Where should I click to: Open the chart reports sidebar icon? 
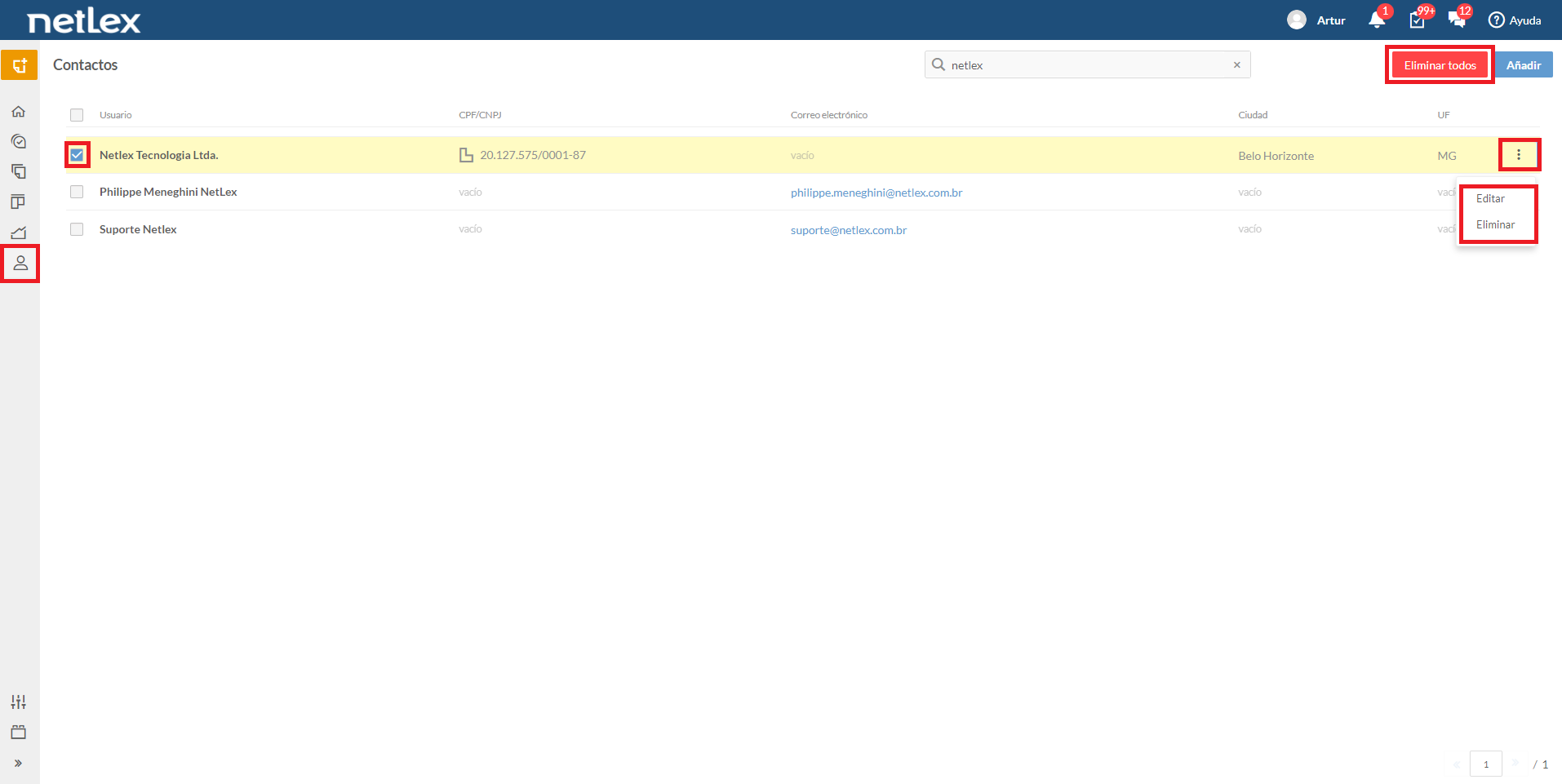(x=19, y=233)
